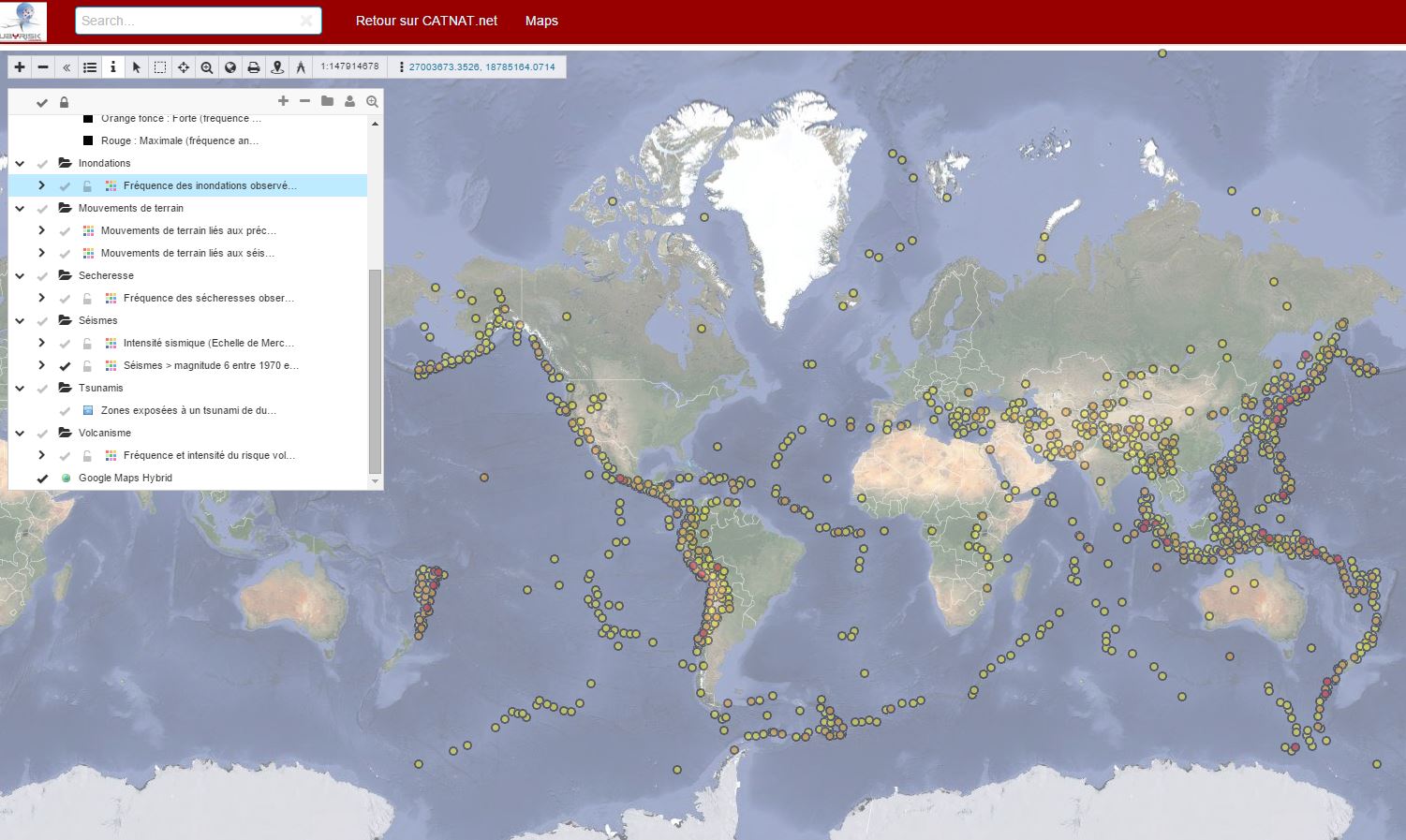Viewport: 1406px width, 840px height.
Task: Activate the rectangle selection tool
Action: pos(160,67)
